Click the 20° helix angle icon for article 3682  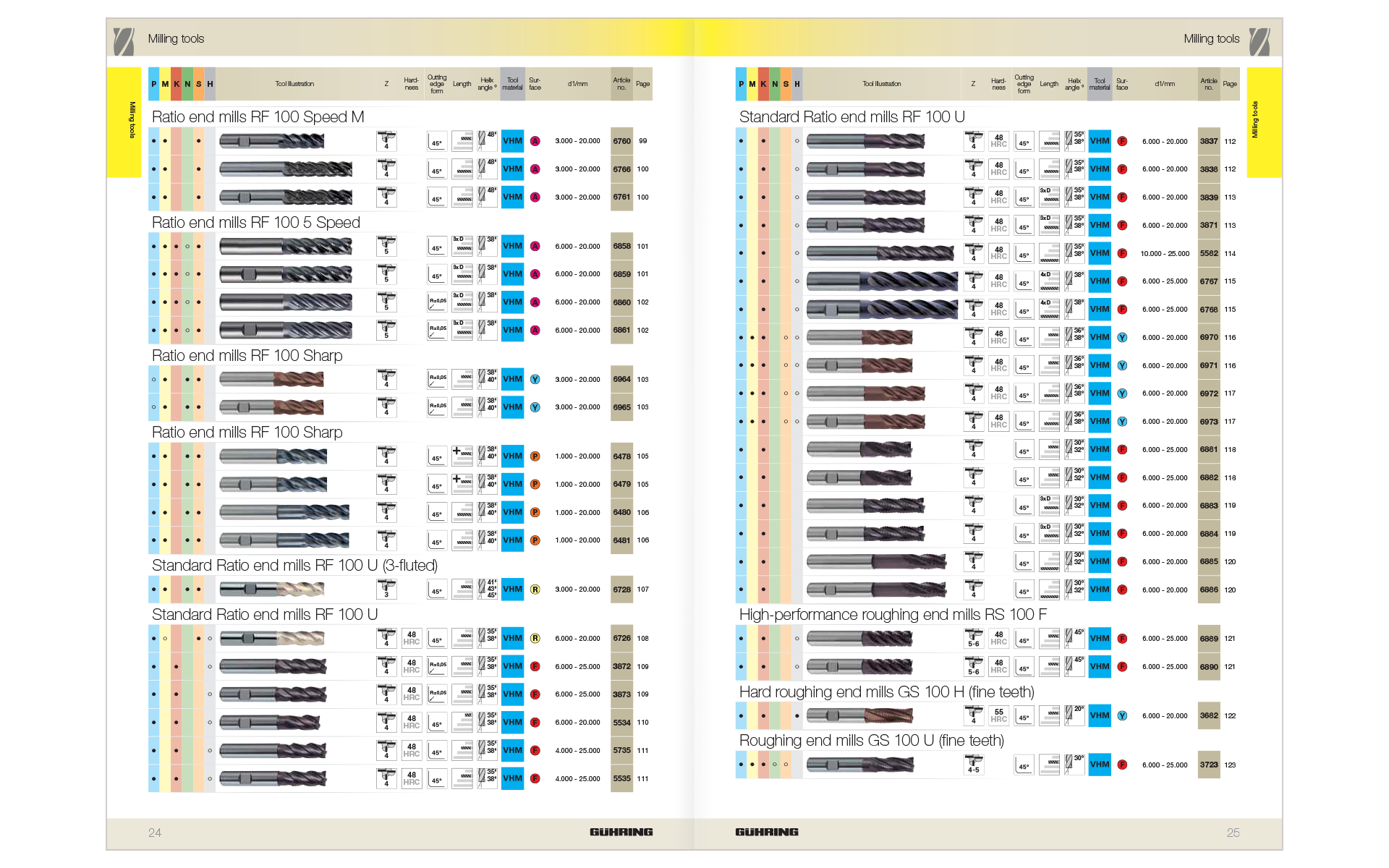1075,715
